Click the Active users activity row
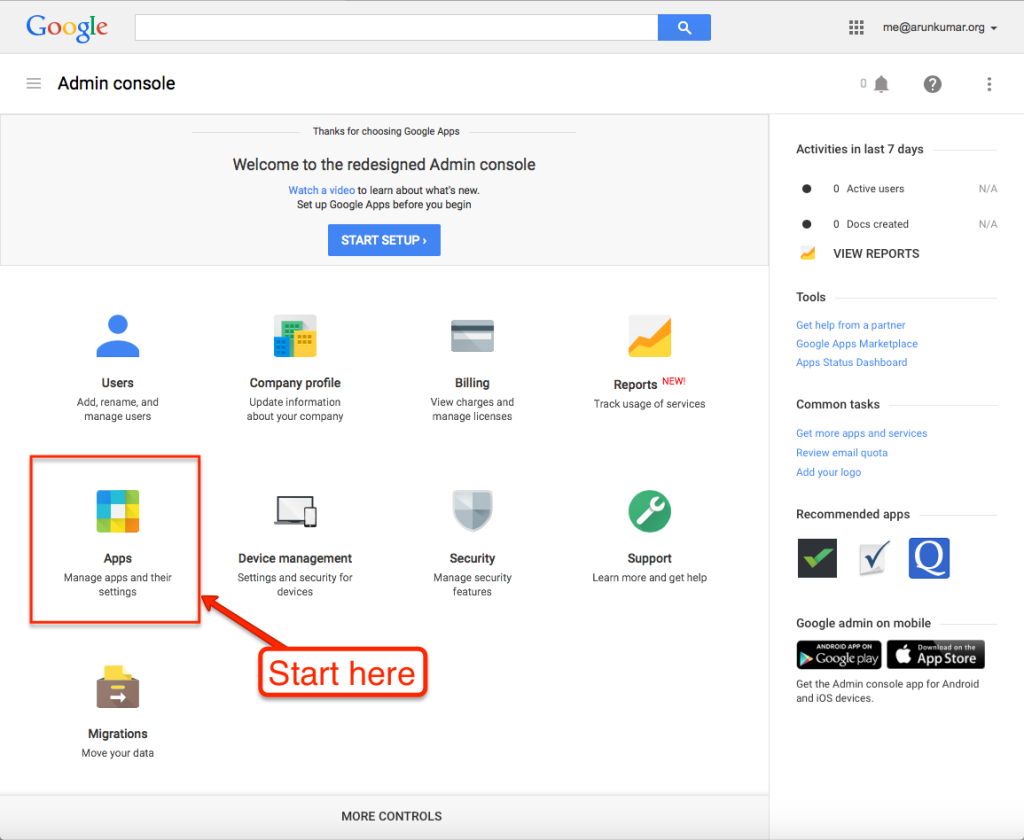 click(x=899, y=189)
